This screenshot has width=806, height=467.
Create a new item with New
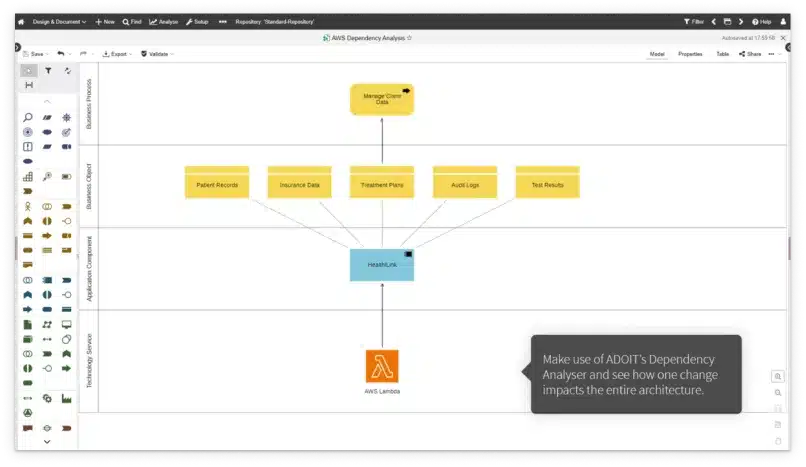point(105,22)
